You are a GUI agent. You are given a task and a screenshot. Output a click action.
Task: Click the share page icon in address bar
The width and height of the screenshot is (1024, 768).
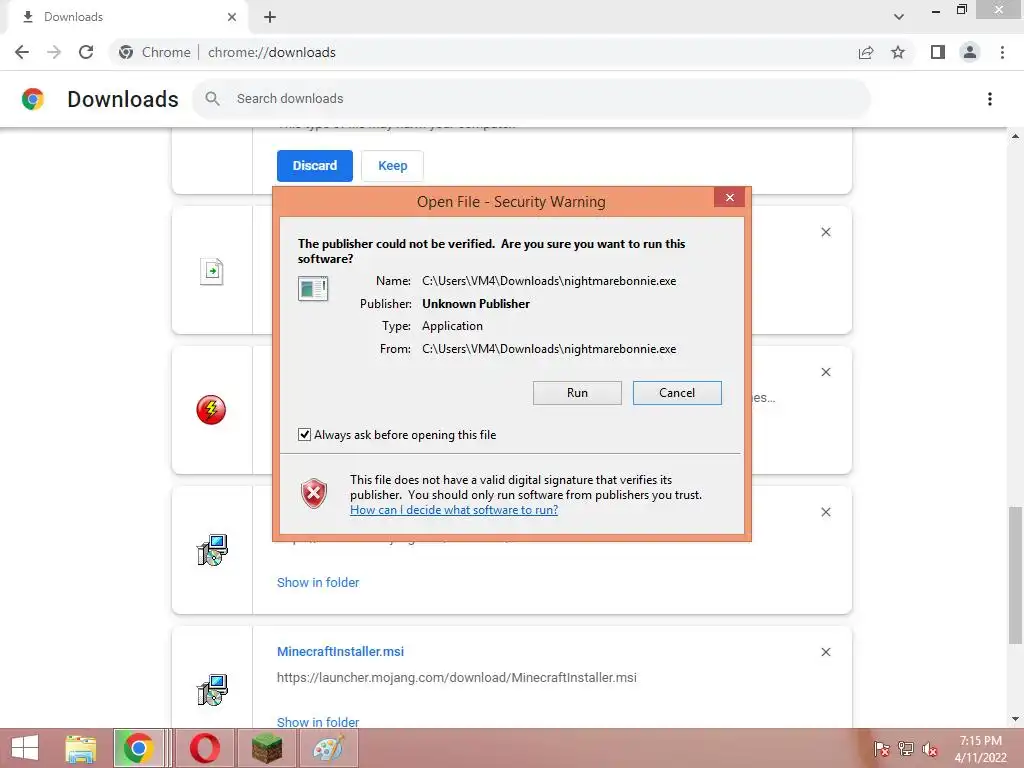coord(866,52)
